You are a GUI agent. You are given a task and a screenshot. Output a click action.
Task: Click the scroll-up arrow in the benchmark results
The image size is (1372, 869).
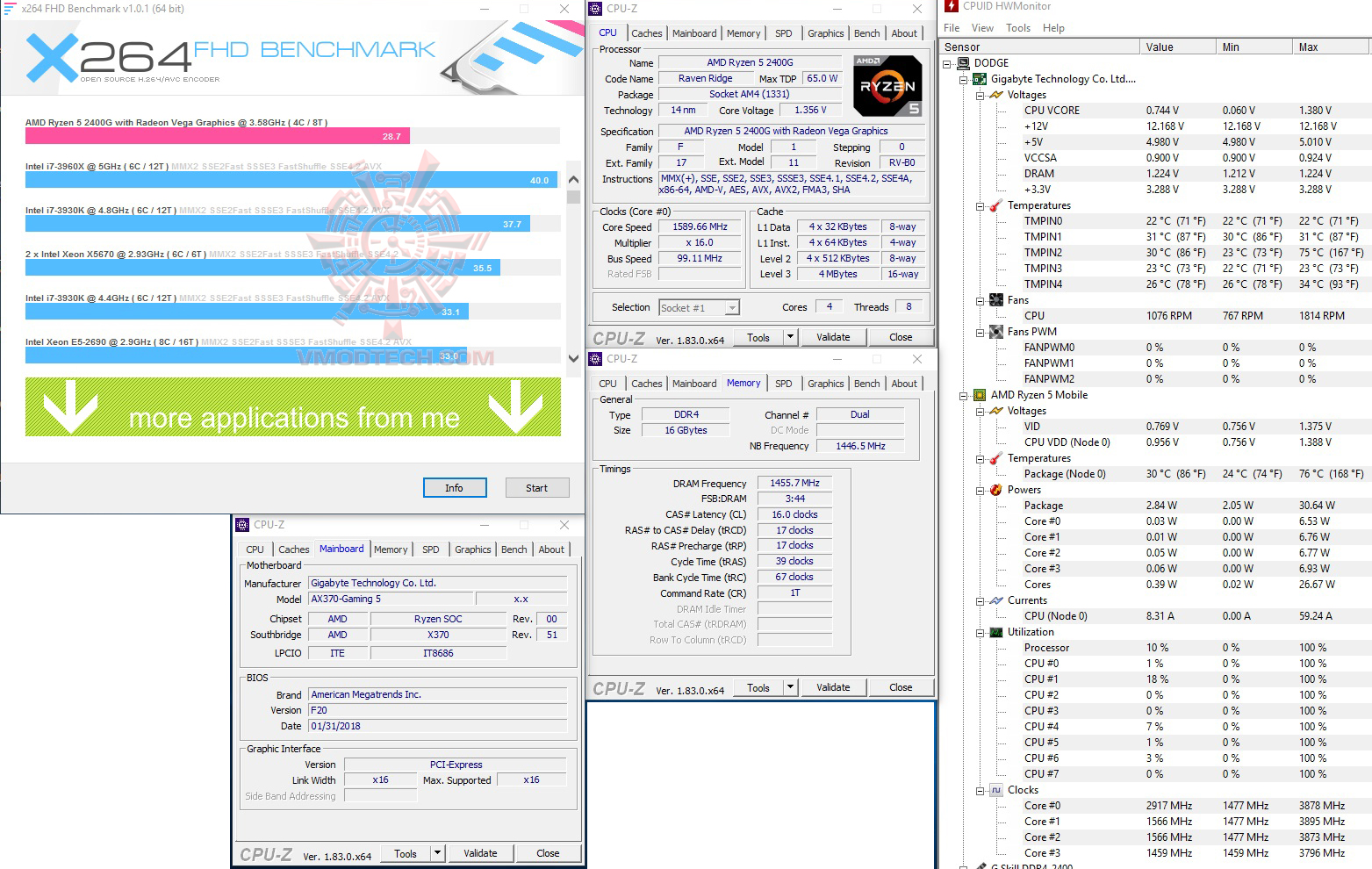(572, 178)
